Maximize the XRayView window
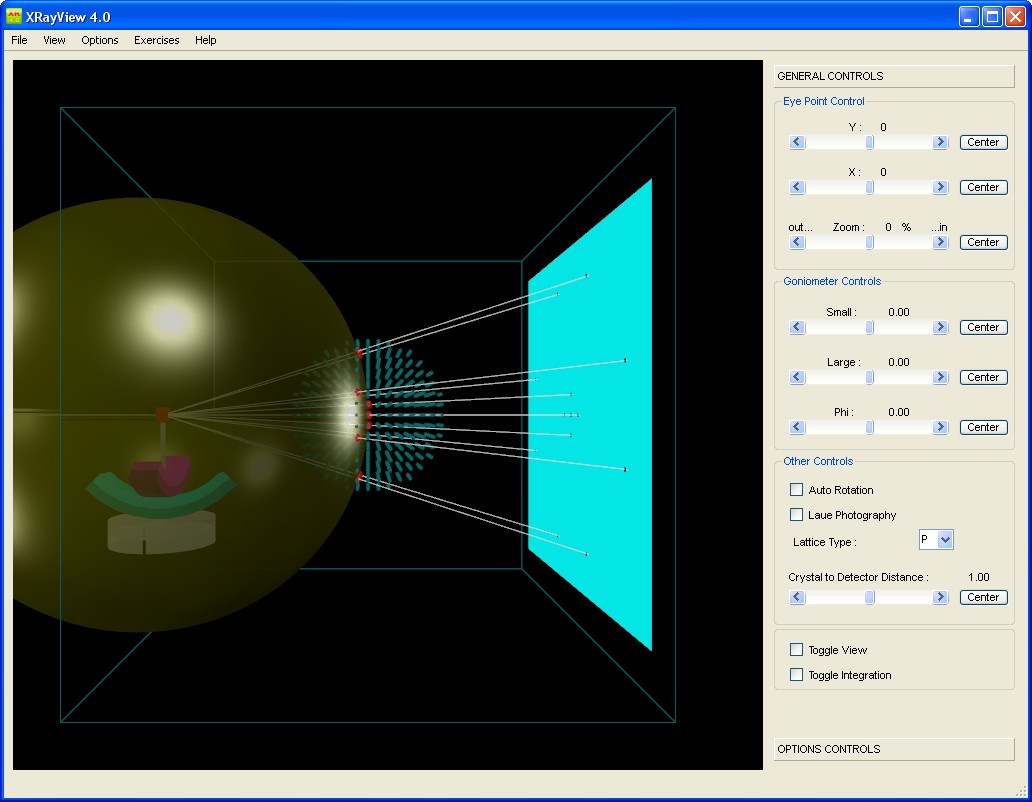The image size is (1032, 802). [992, 16]
